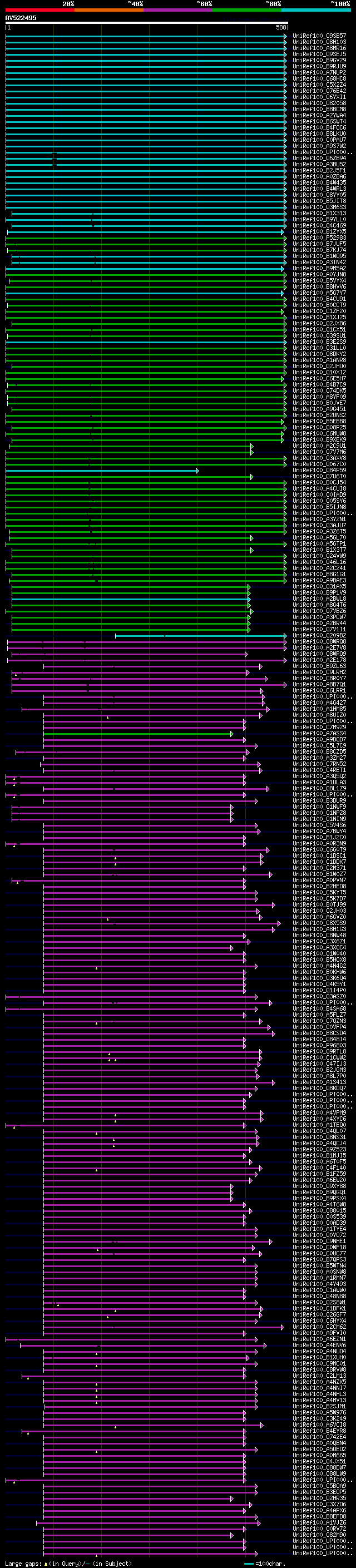Open hit UniRef100_Q8DKY2
Viewport: 356px width, 1568px height.
tap(319, 354)
